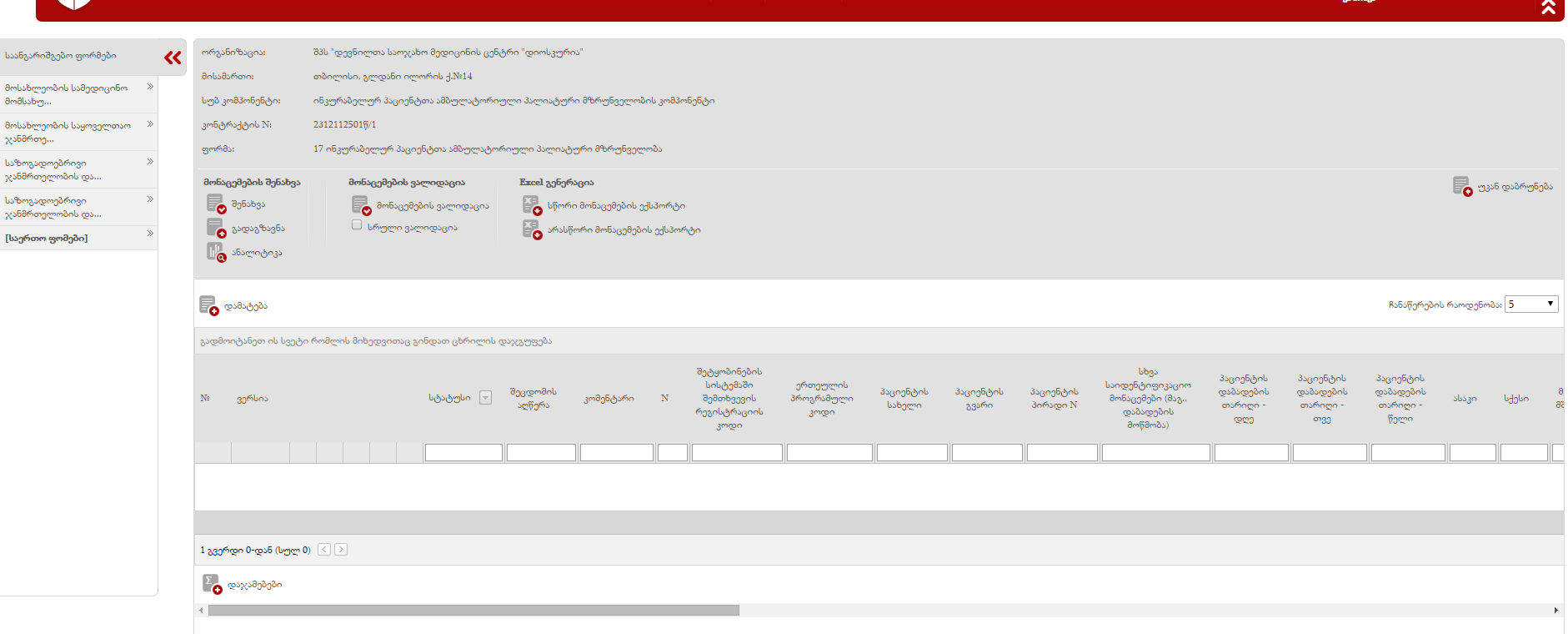Viewport: 1568px width, 634px height.
Task: Enable the სრული ვალიდაცია checkbox
Action: pyautogui.click(x=357, y=225)
